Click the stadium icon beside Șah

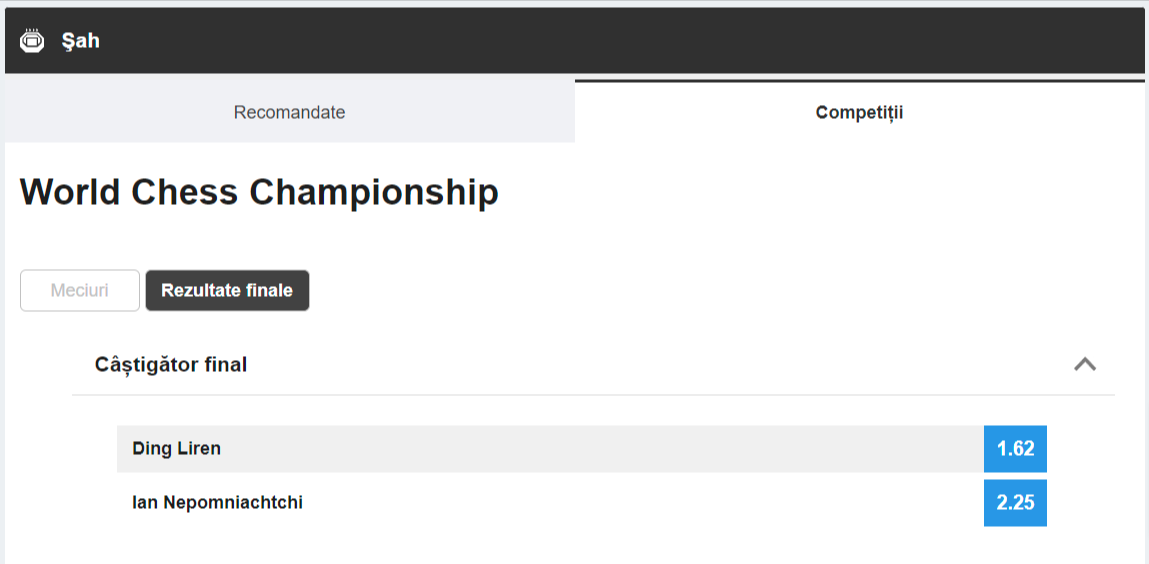pos(32,41)
